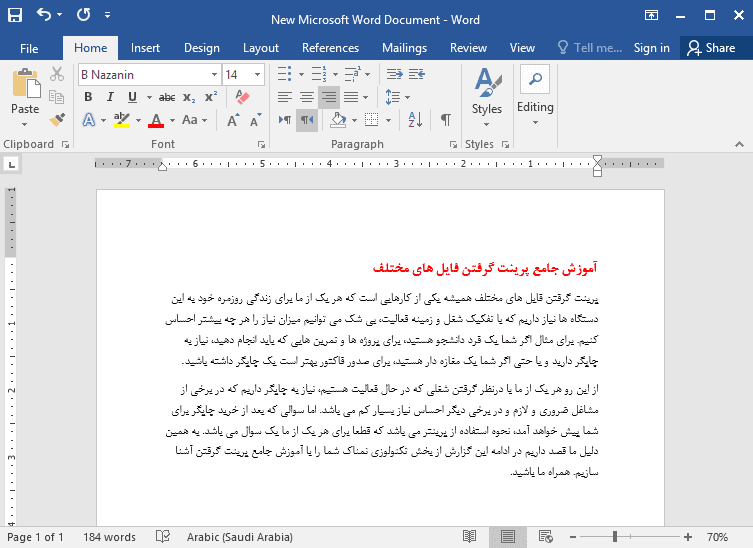The width and height of the screenshot is (753, 548).
Task: Open the File tab
Action: [x=29, y=49]
